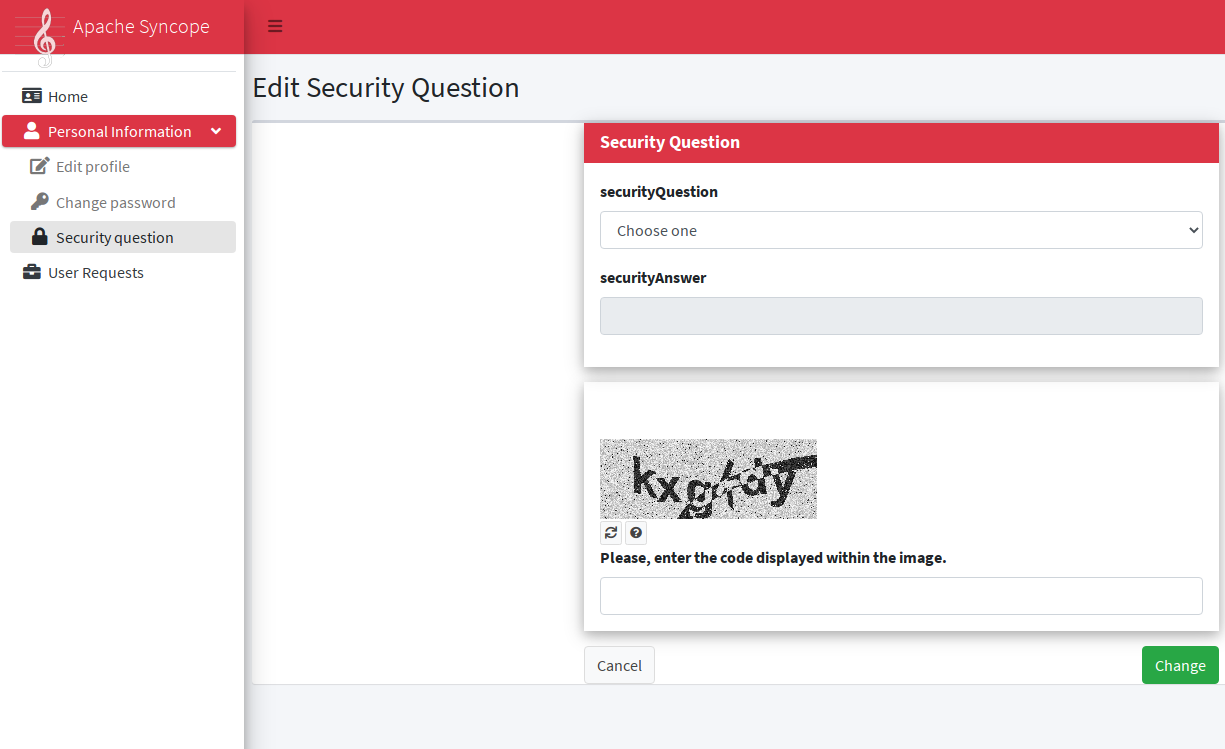
Task: Click the Edit profile pencil icon
Action: [x=40, y=166]
